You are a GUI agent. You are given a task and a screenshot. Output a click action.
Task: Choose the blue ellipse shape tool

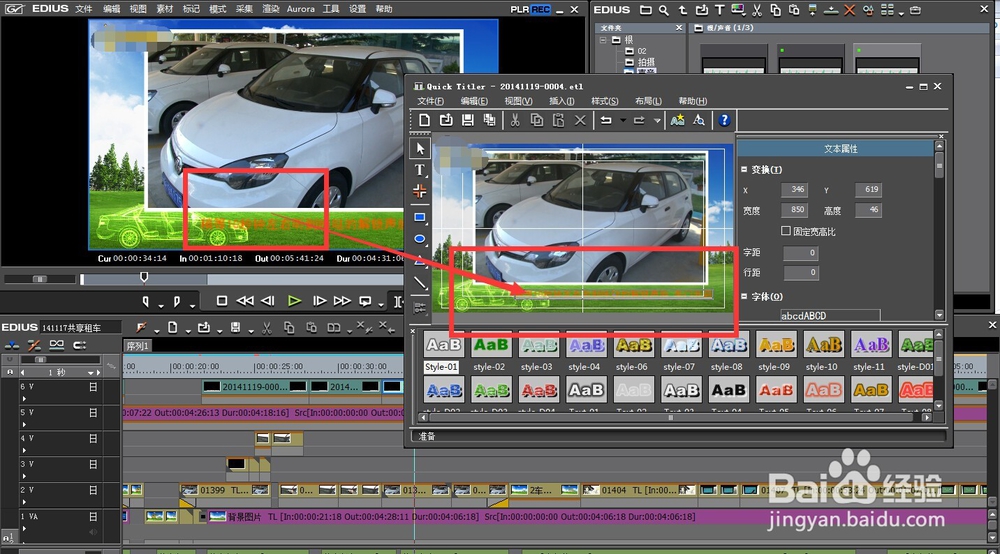coord(420,240)
